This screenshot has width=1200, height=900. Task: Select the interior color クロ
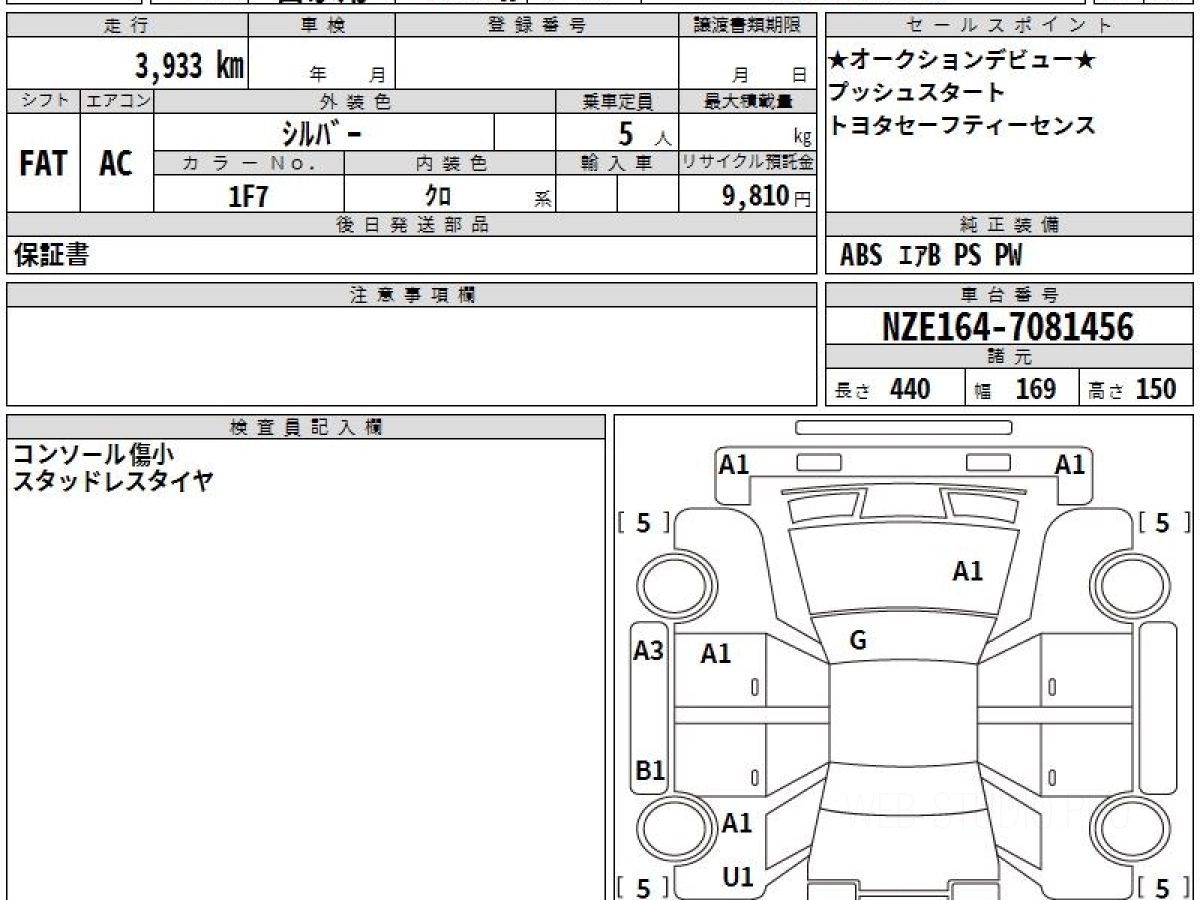point(438,196)
